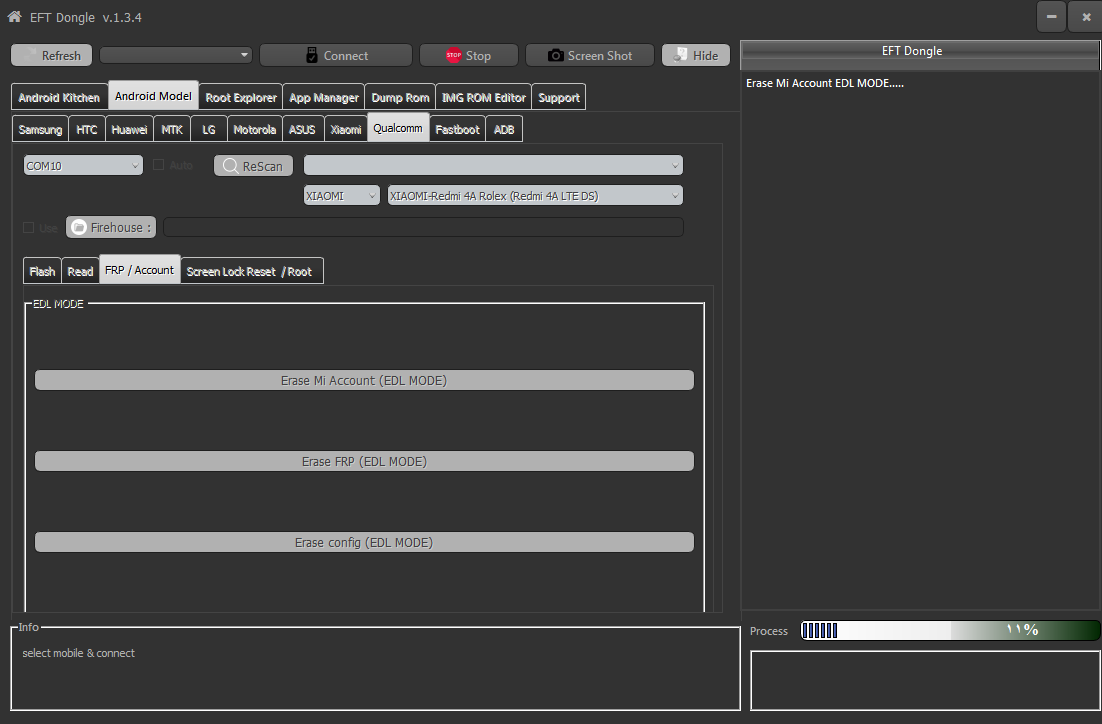Open the IMG ROM Editor tab
The height and width of the screenshot is (724, 1102).
coord(484,97)
